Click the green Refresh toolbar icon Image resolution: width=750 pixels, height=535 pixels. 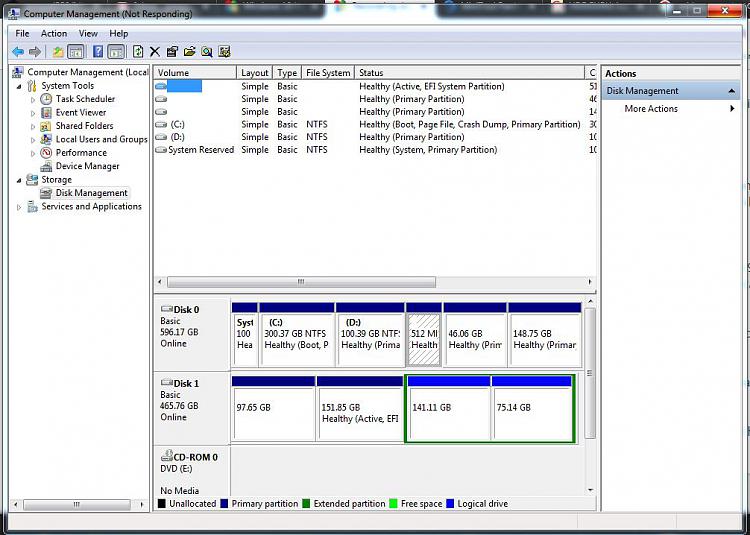point(138,52)
